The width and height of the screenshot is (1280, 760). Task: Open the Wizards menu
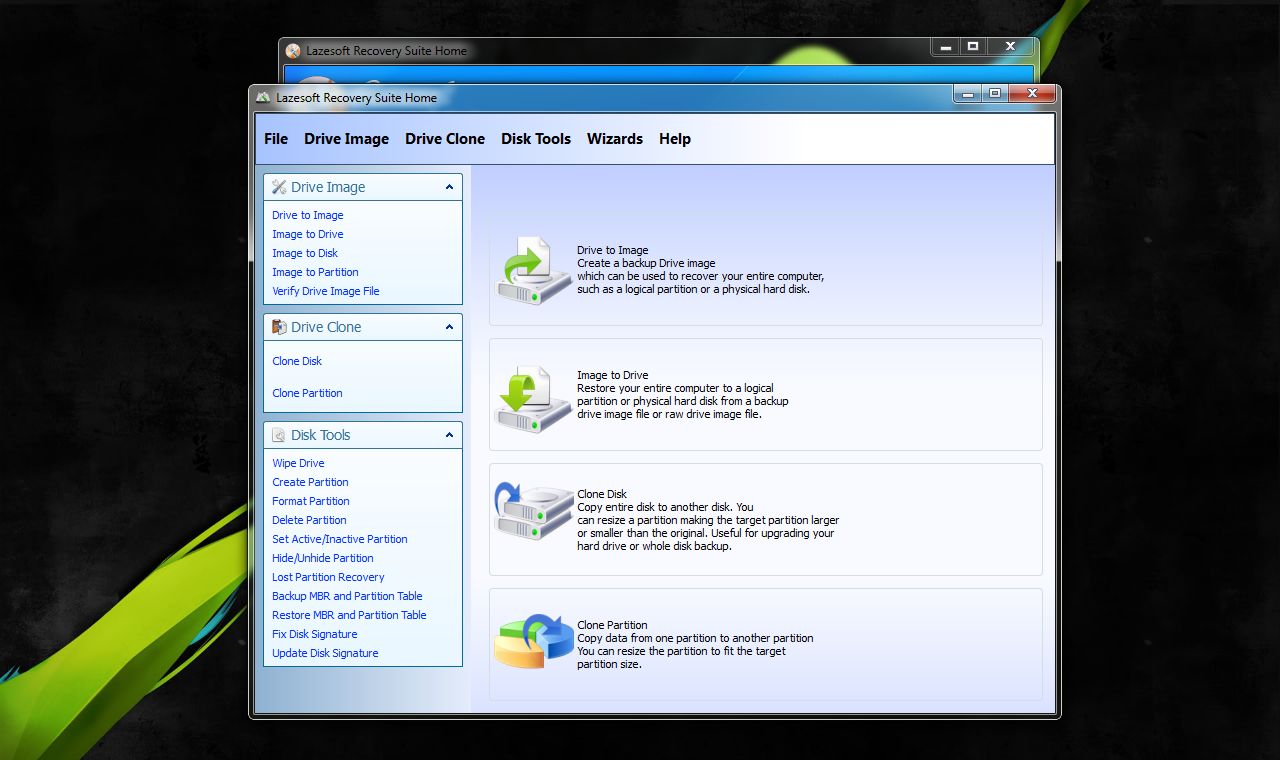tap(615, 139)
